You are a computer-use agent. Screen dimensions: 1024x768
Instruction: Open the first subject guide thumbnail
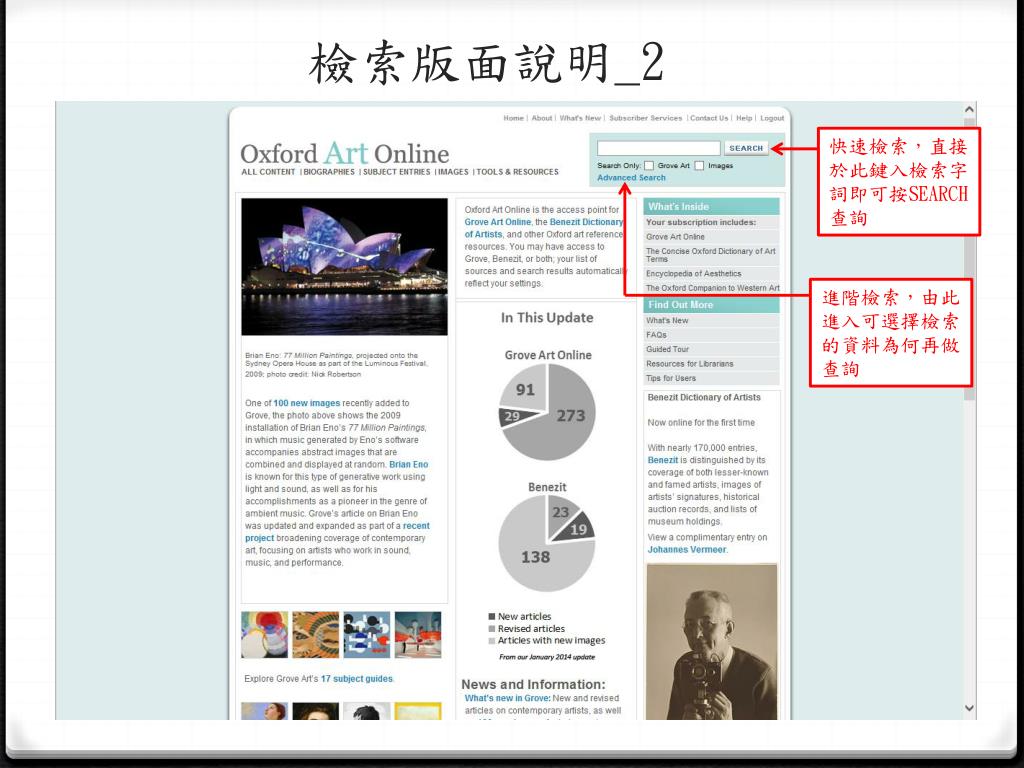coord(264,634)
